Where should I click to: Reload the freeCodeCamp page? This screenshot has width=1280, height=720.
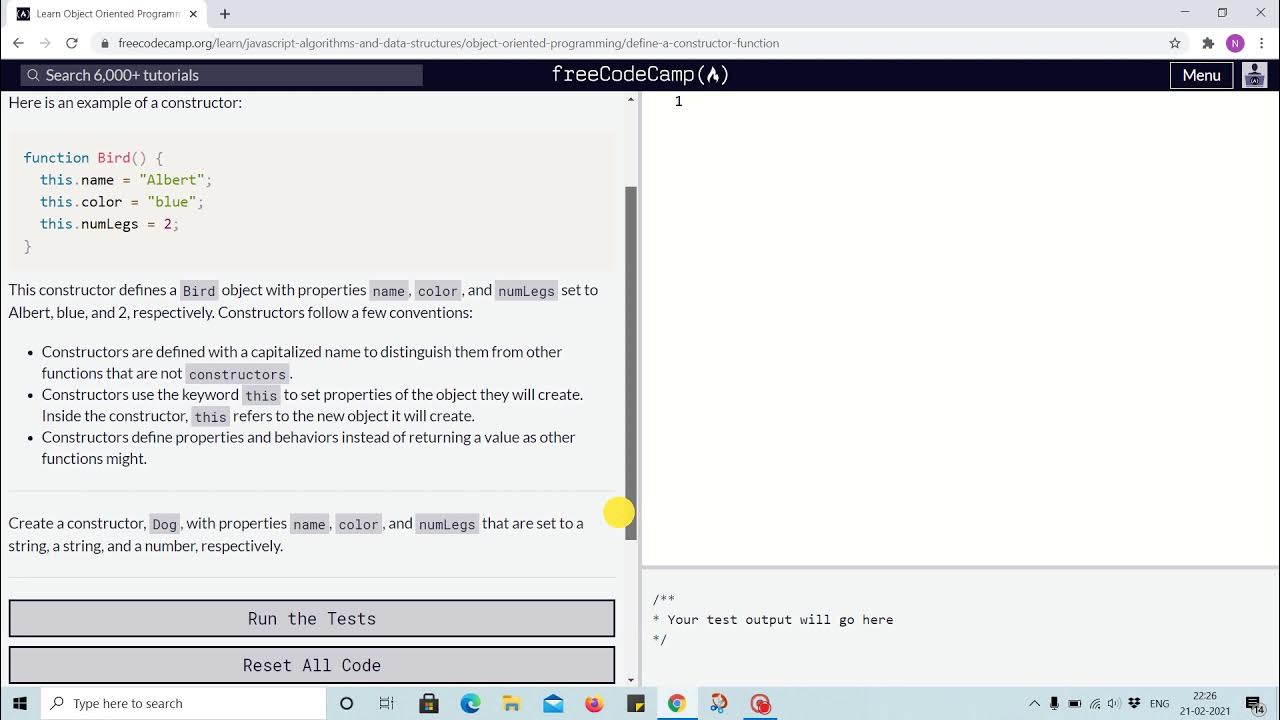point(71,43)
